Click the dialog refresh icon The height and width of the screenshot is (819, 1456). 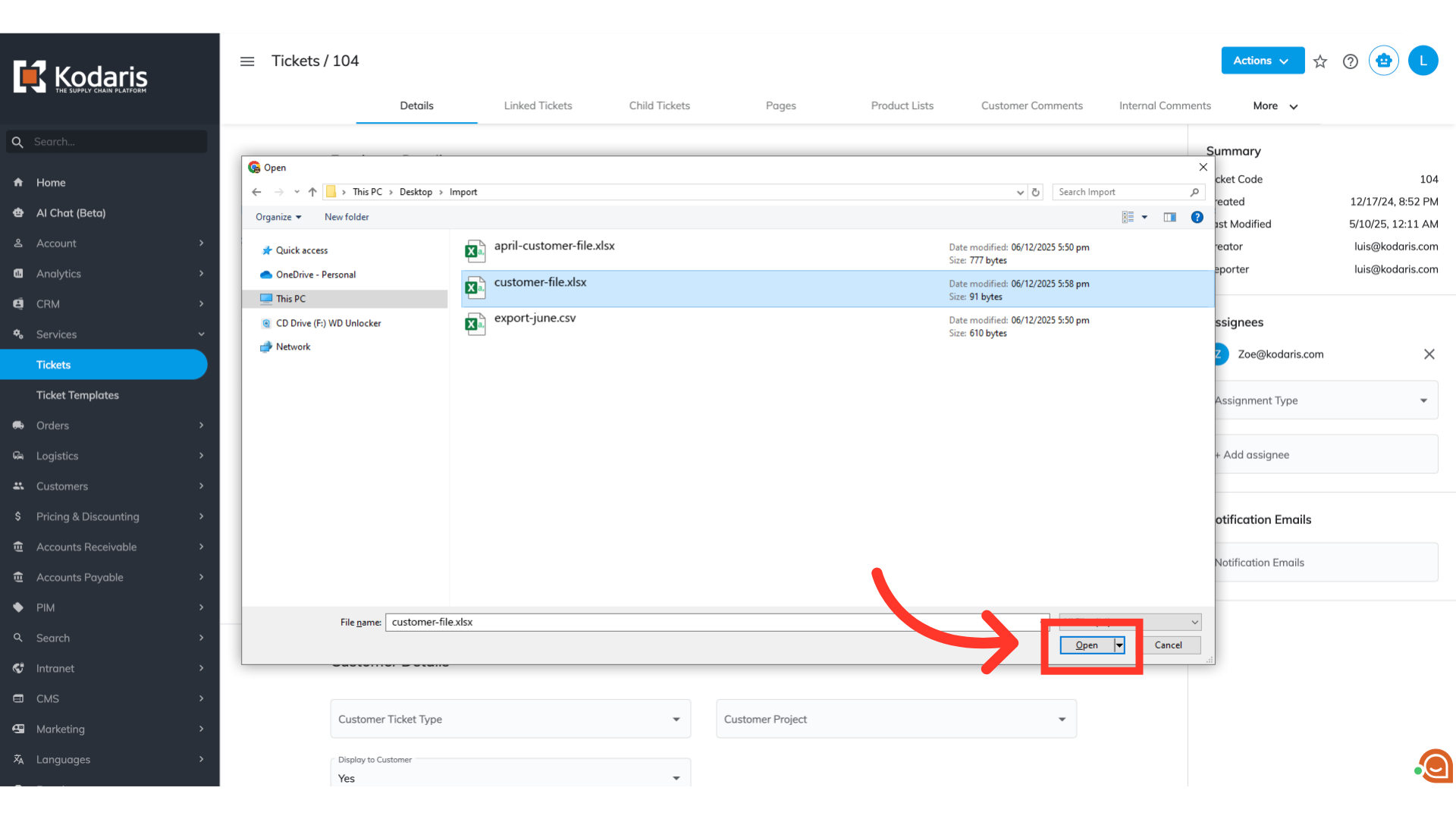click(1036, 193)
